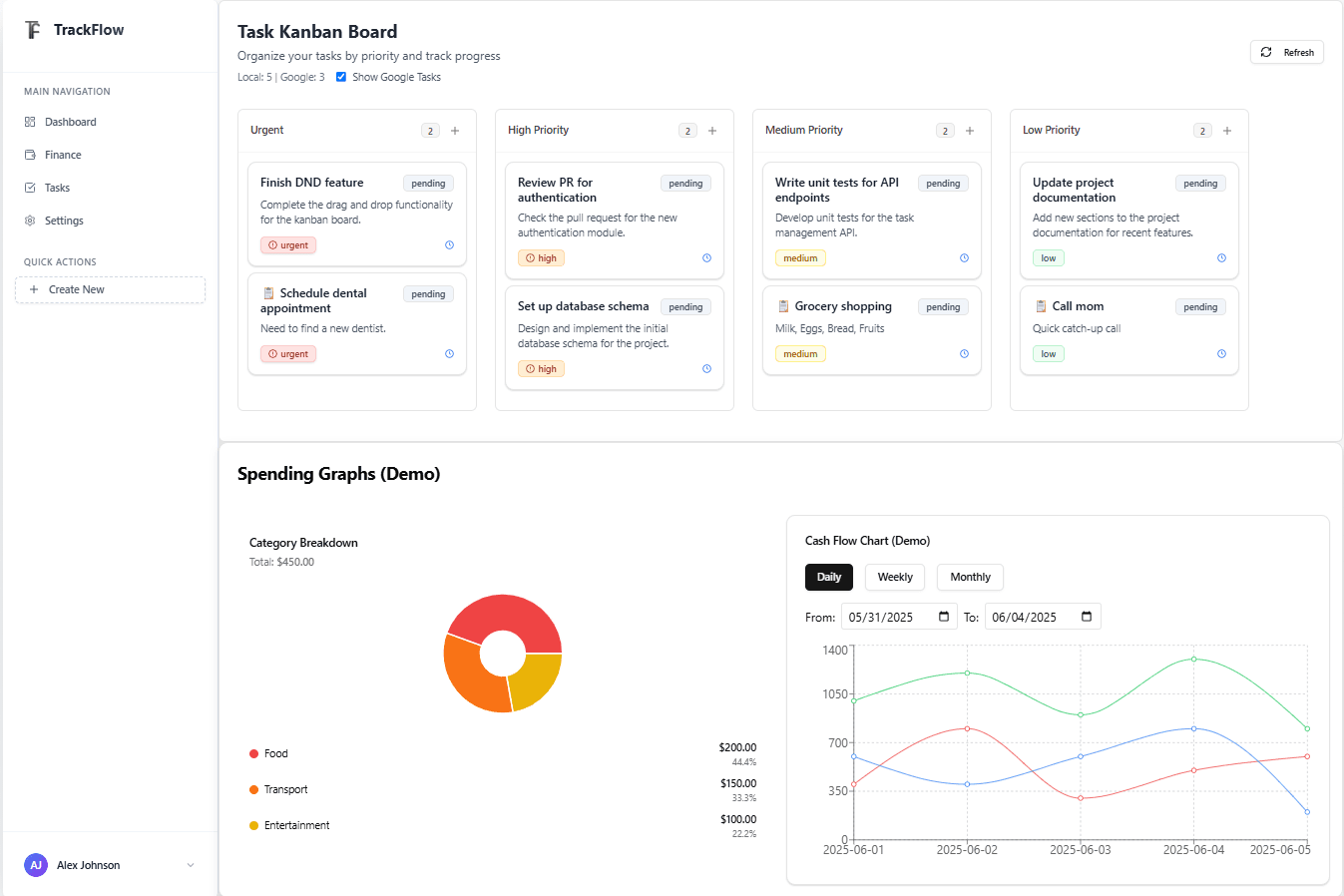Click the TrackFlow logo icon

pos(33,30)
